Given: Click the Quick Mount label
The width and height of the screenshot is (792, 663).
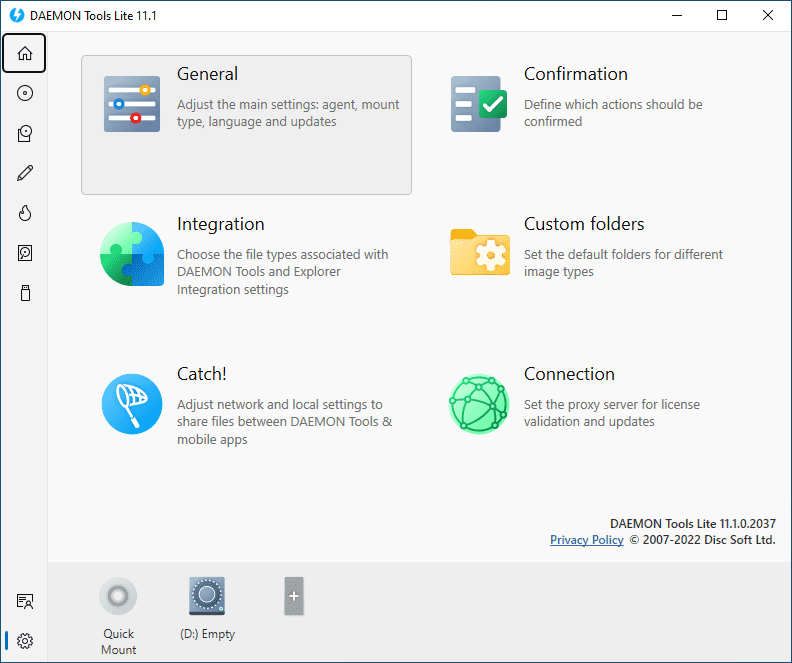Looking at the screenshot, I should point(118,641).
